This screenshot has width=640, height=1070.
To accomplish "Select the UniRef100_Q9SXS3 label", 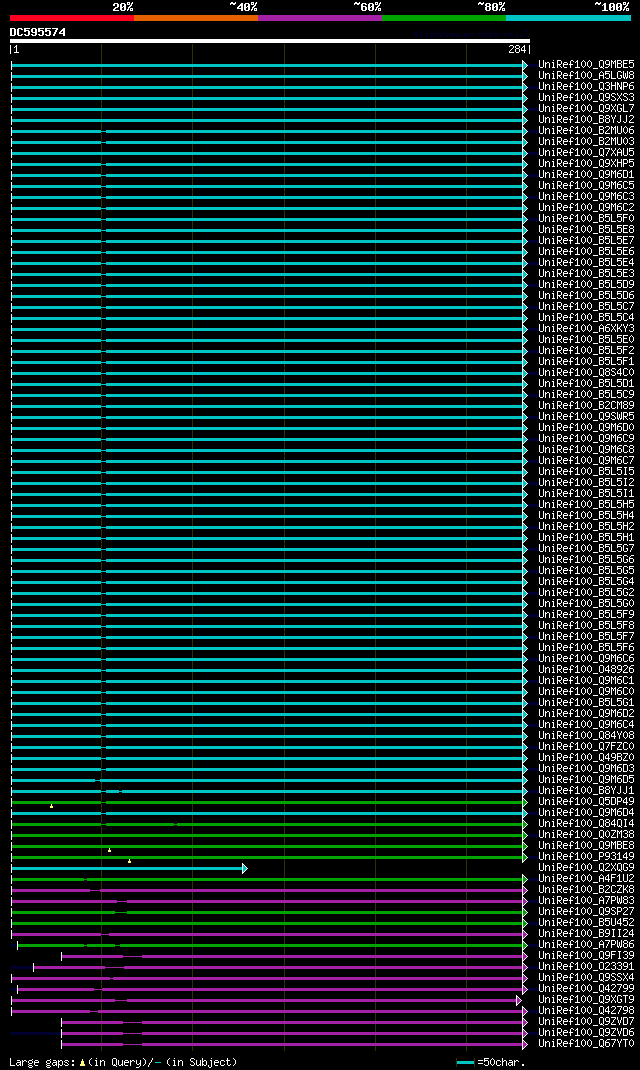I will [586, 98].
